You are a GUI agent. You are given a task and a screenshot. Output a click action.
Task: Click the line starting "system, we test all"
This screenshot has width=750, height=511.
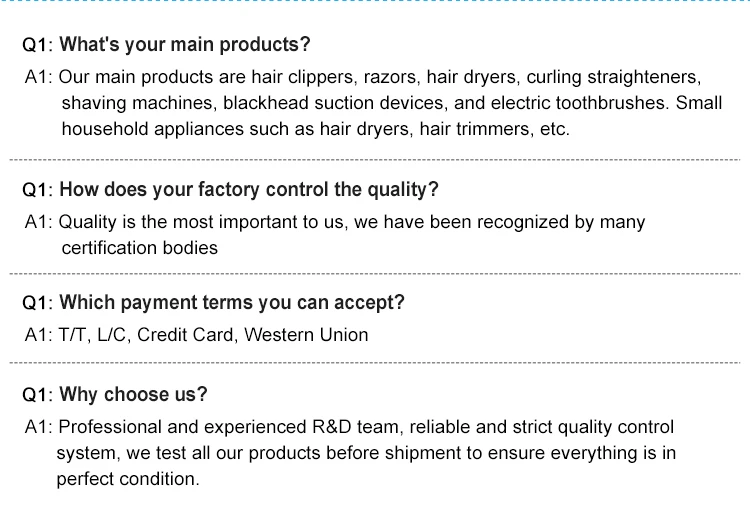coord(366,453)
